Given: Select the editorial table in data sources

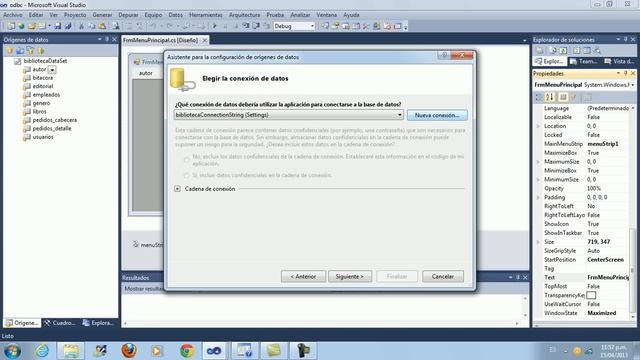Looking at the screenshot, I should pyautogui.click(x=43, y=86).
